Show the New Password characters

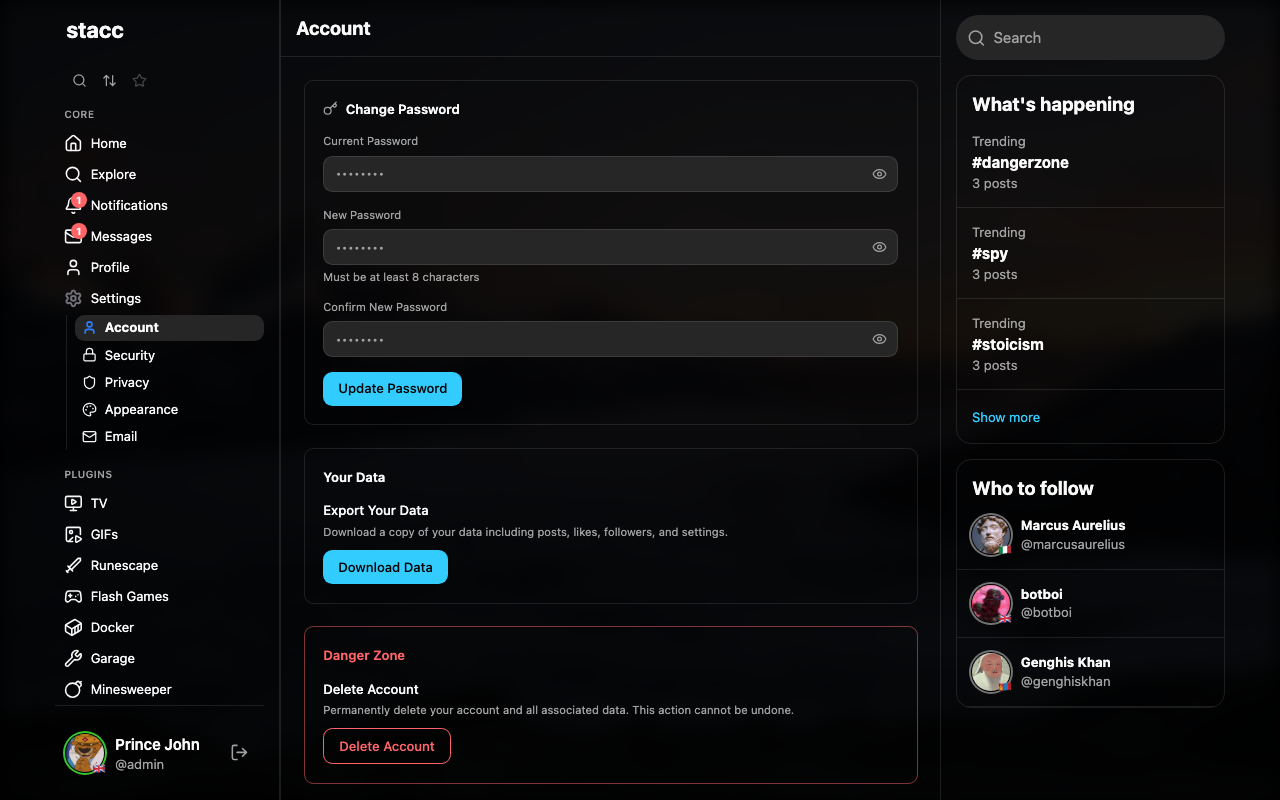click(879, 247)
